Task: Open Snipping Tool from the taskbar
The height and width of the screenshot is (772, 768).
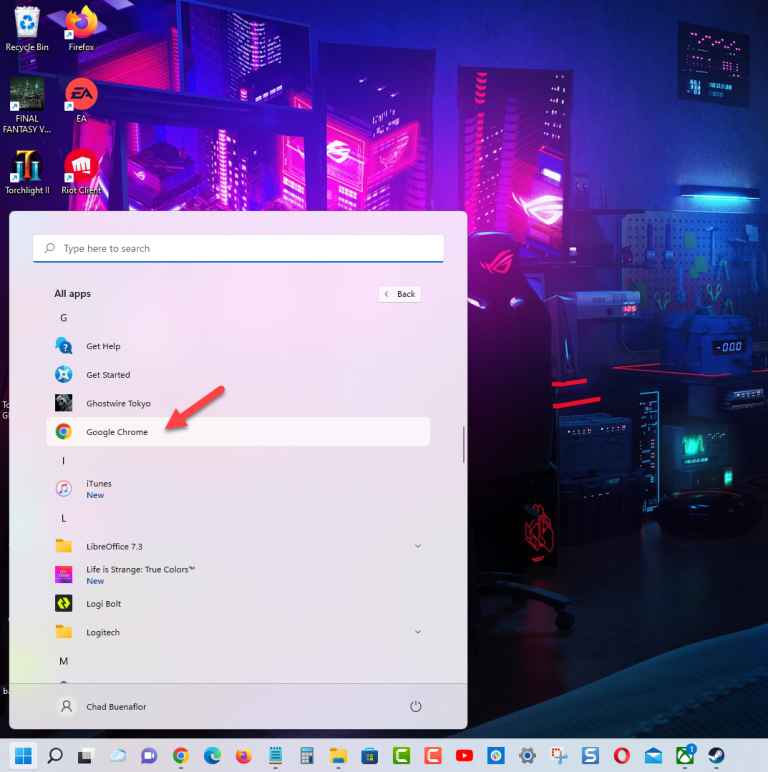Action: (559, 755)
